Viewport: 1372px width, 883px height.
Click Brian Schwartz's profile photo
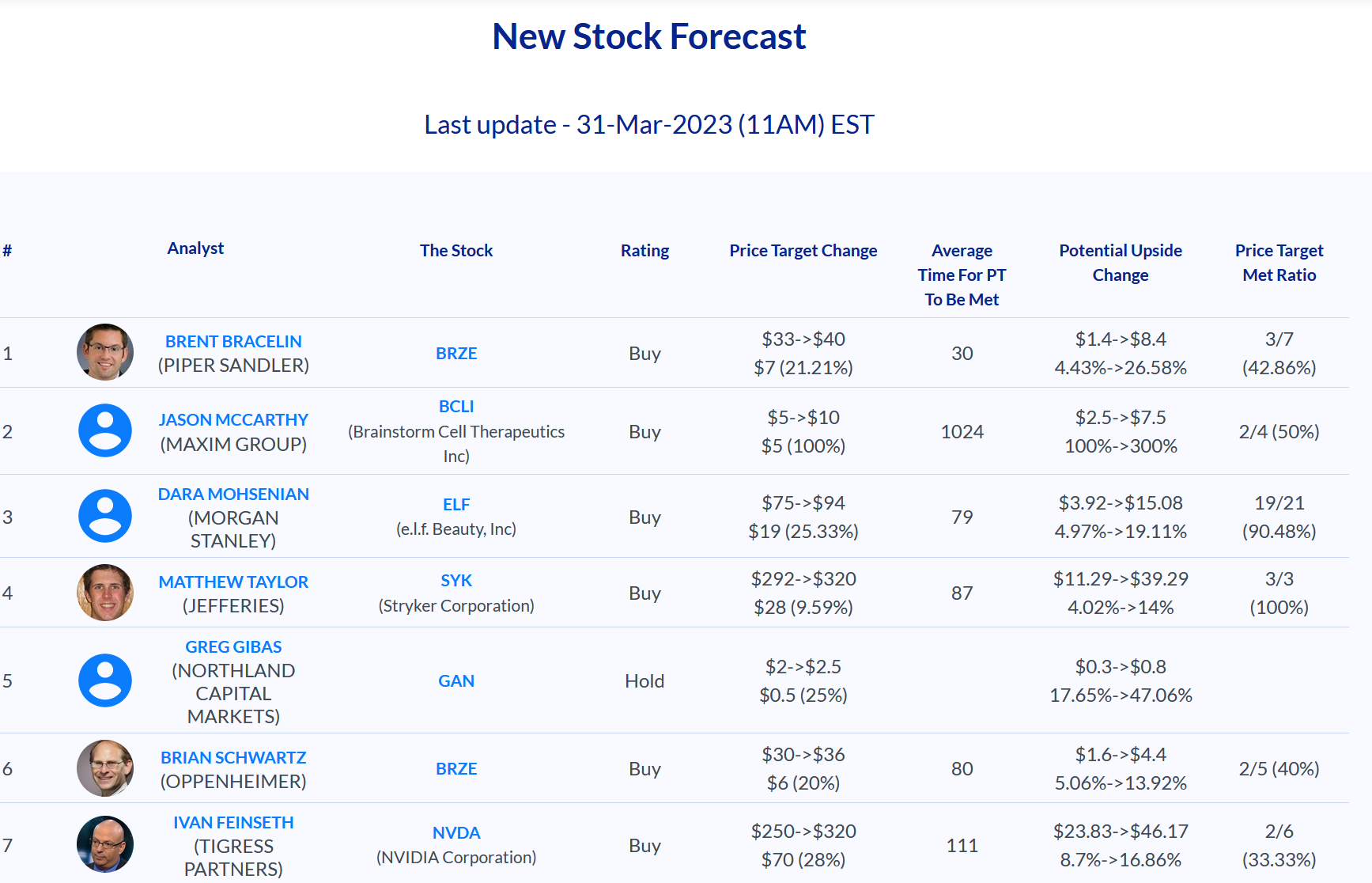105,768
